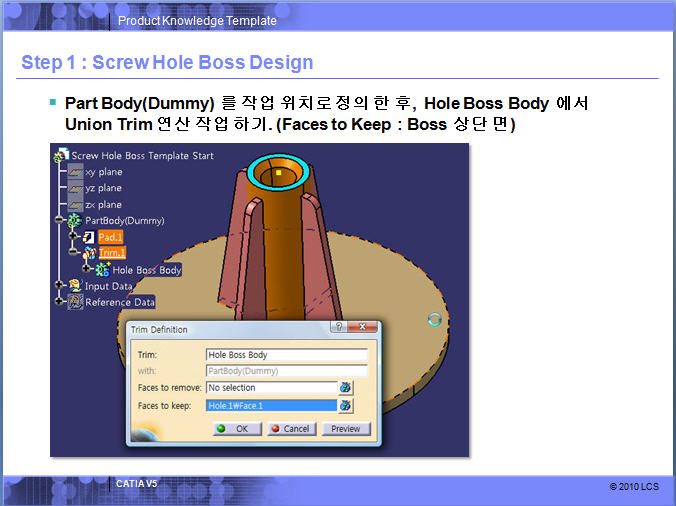The image size is (676, 506).
Task: Click the PartBody(Dummy) gear icon
Action: [75, 220]
